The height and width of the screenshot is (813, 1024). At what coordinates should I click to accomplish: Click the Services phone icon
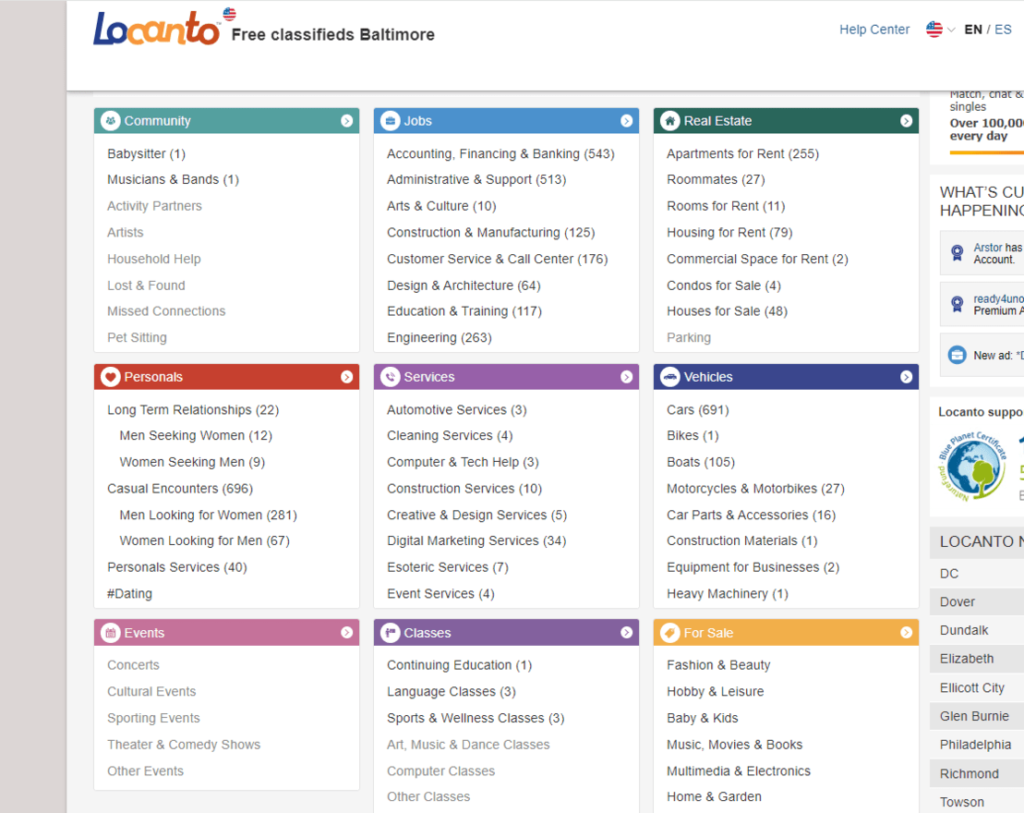tap(389, 377)
